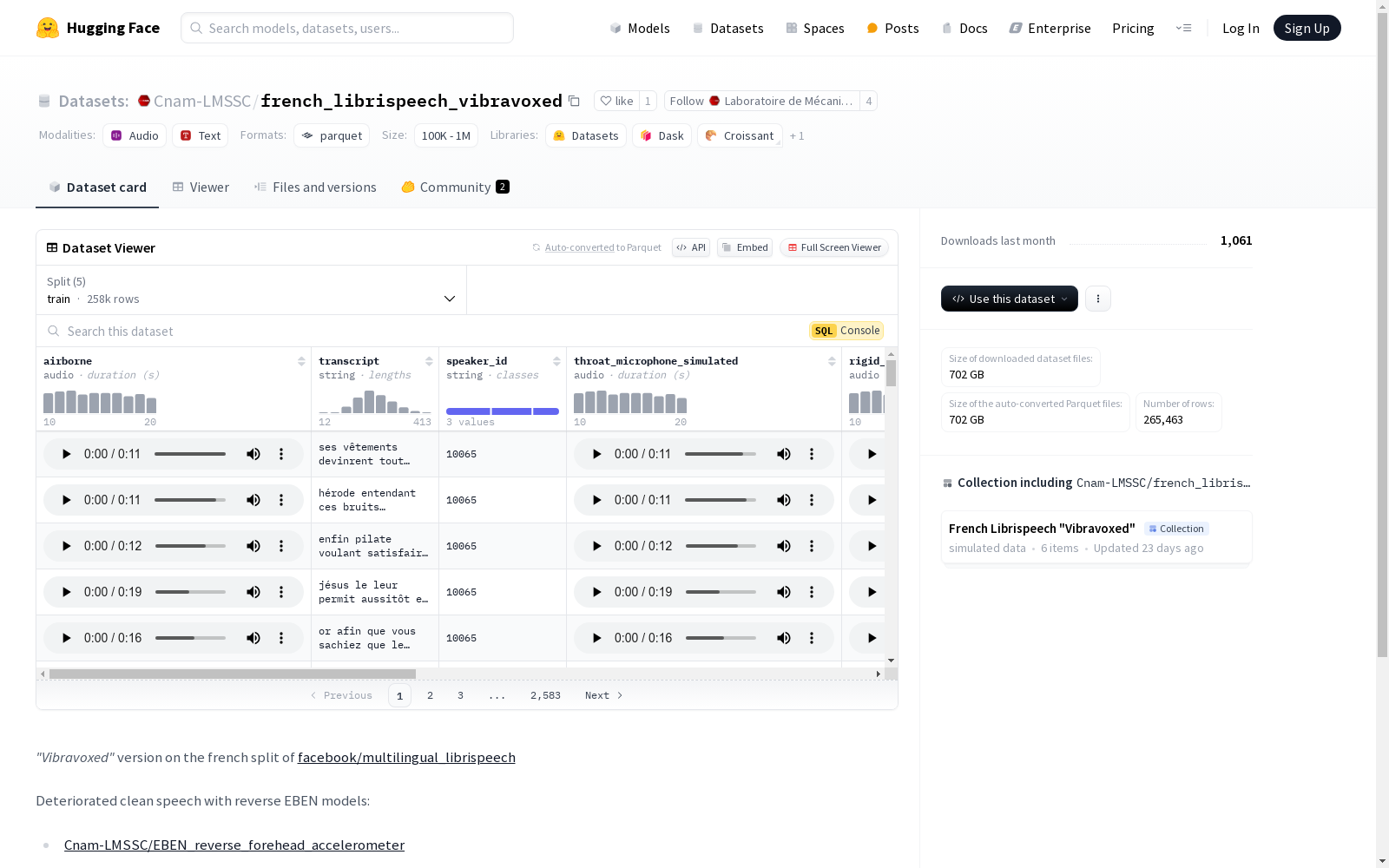Seek airborne audio slider in 'or afin que vous' row
This screenshot has width=1389, height=868.
190,638
